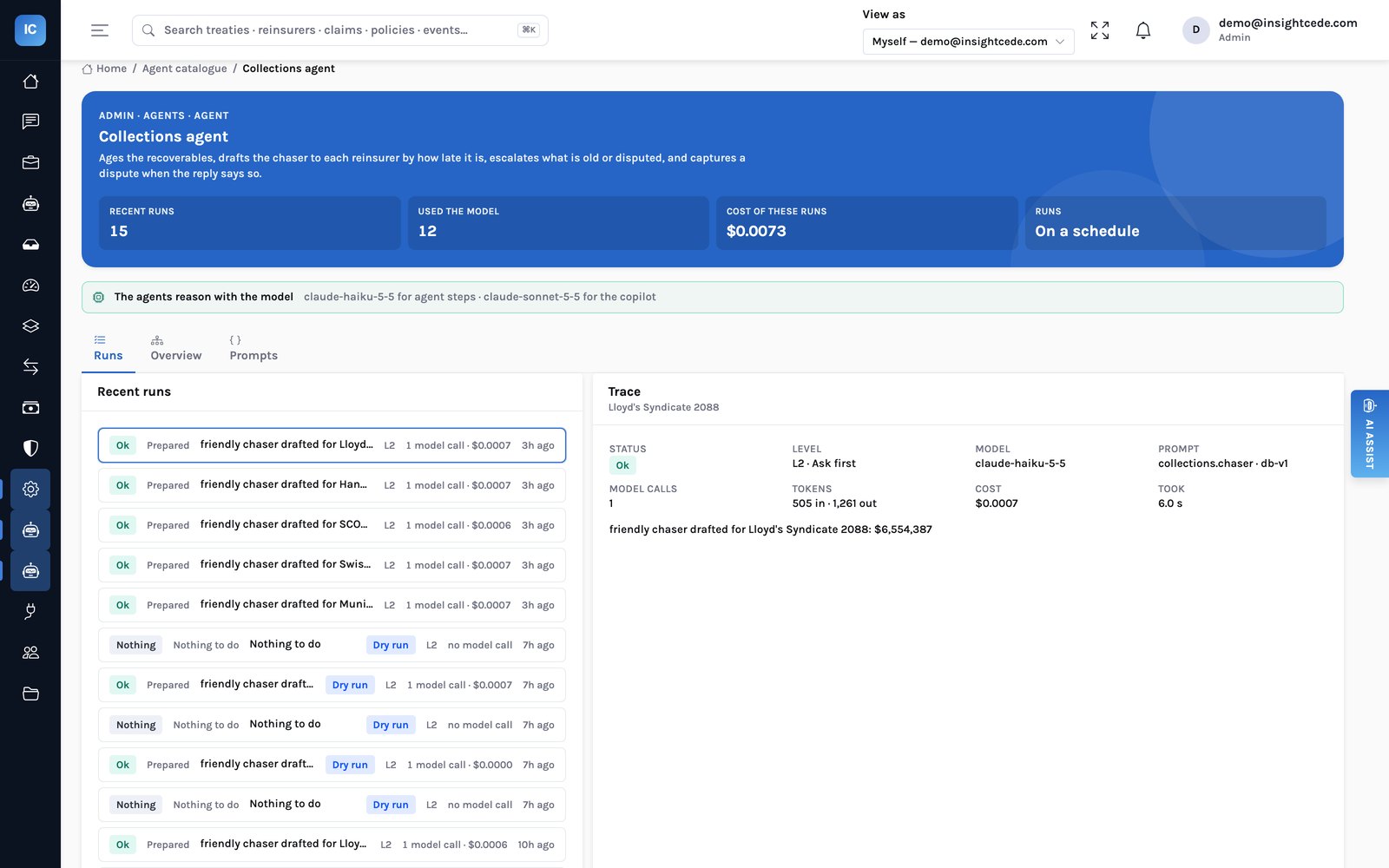Image resolution: width=1389 pixels, height=868 pixels.
Task: Open the folder sidebar icon
Action: (30, 694)
